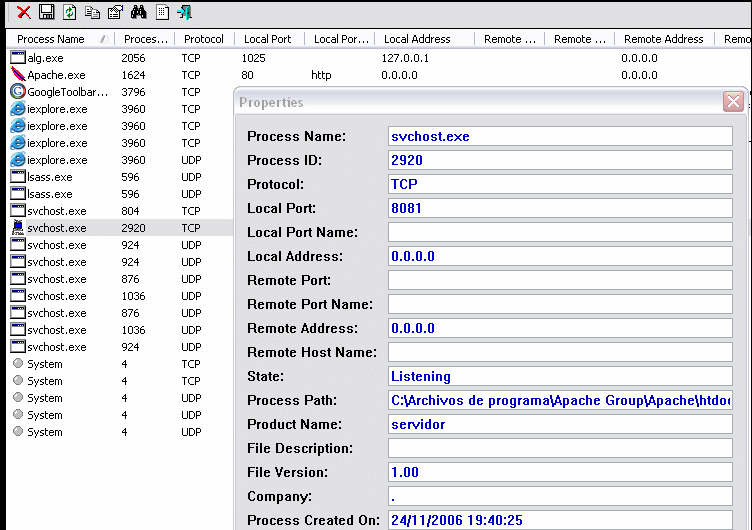Click the Process Path field
The width and height of the screenshot is (752, 530).
560,400
